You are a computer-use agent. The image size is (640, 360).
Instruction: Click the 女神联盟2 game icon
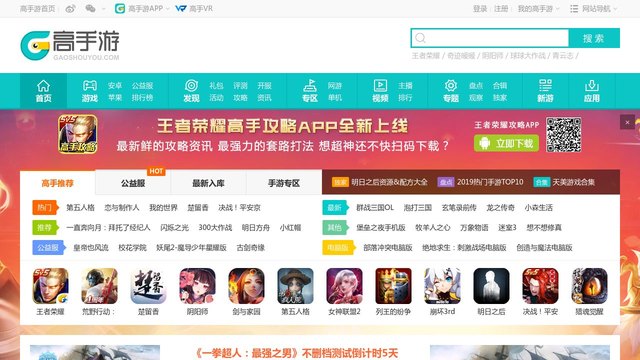[344, 286]
